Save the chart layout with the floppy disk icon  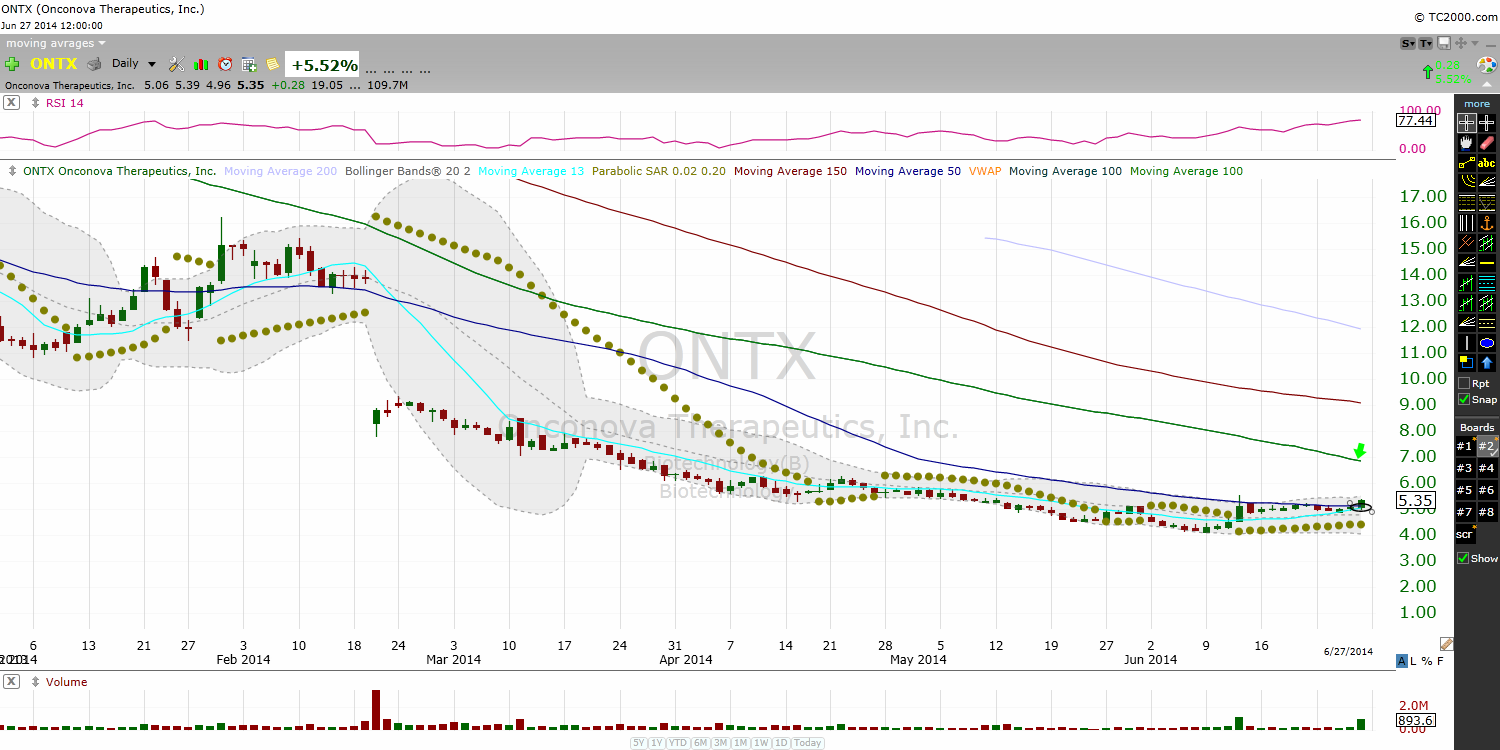1444,43
